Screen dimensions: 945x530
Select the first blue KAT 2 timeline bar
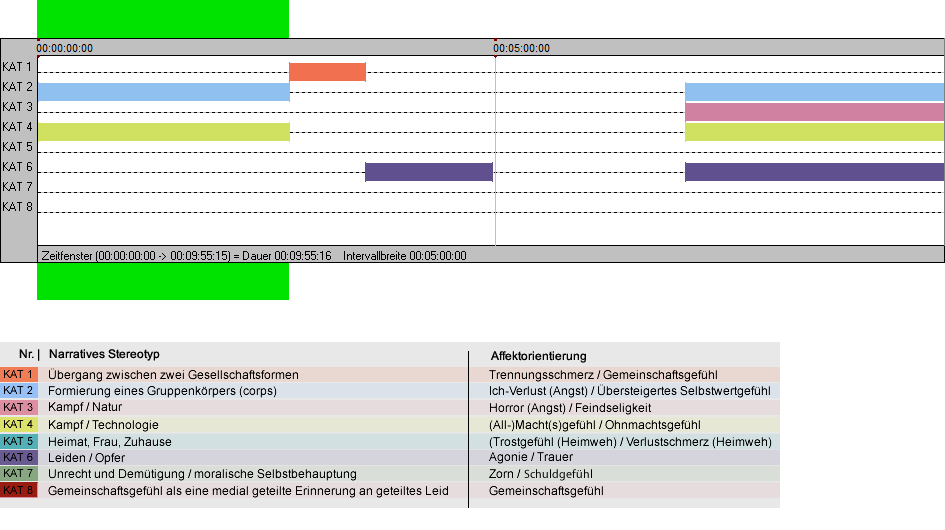[x=164, y=92]
